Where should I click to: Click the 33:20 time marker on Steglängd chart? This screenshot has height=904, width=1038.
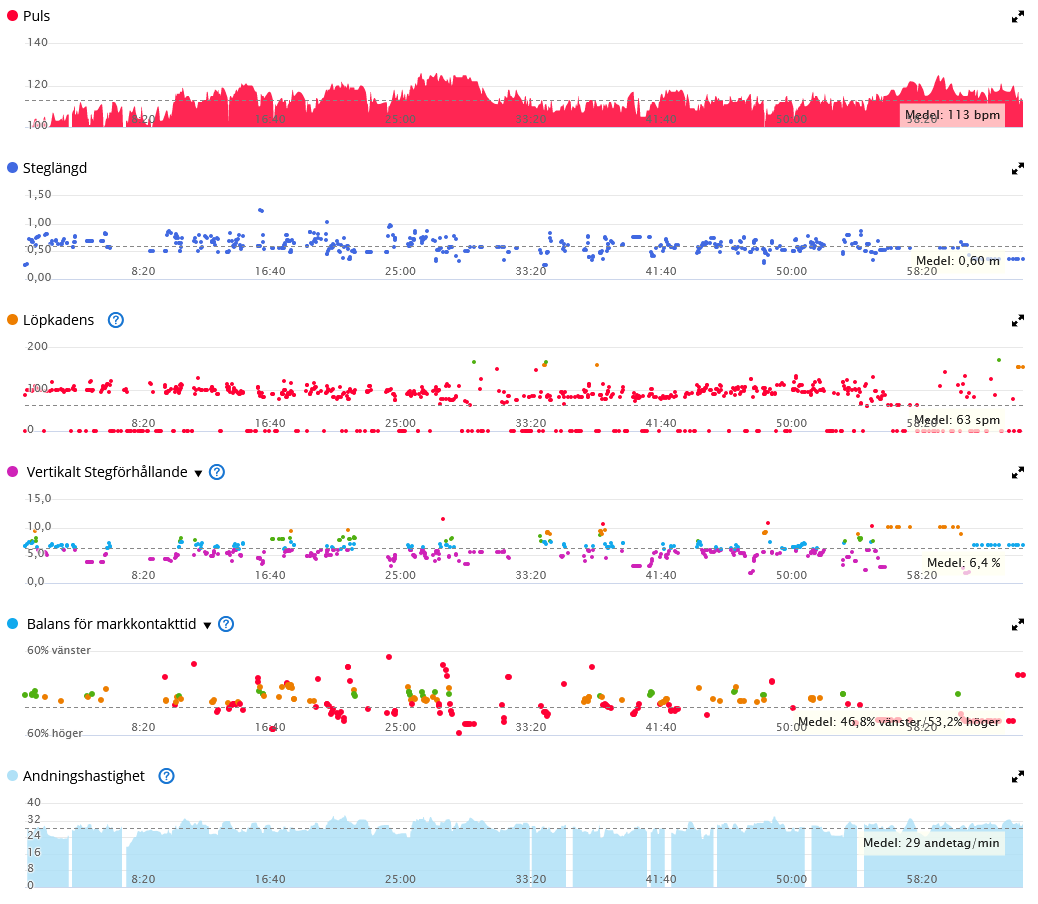coord(531,271)
